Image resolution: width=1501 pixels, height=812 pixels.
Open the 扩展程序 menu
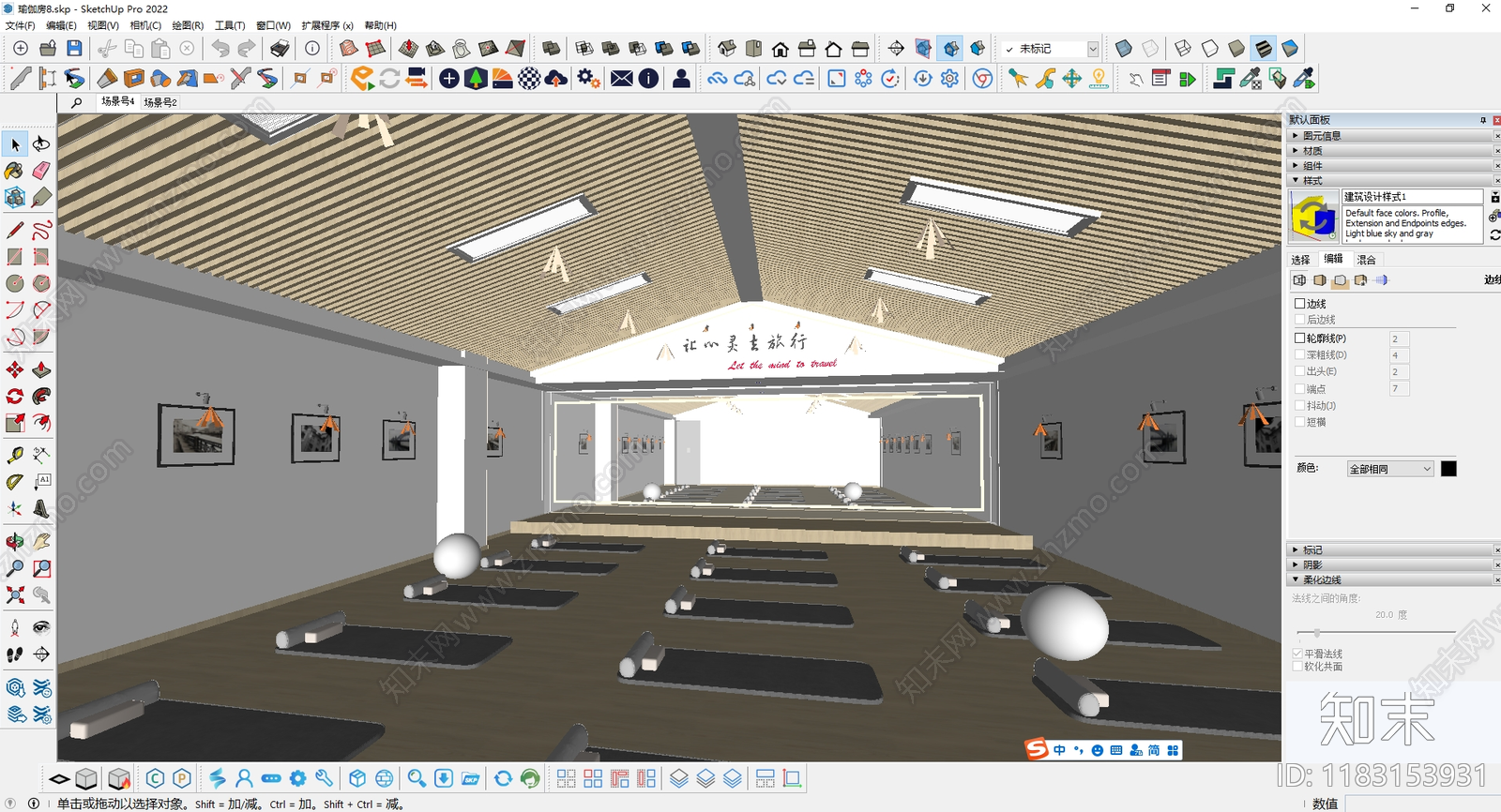pos(327,25)
